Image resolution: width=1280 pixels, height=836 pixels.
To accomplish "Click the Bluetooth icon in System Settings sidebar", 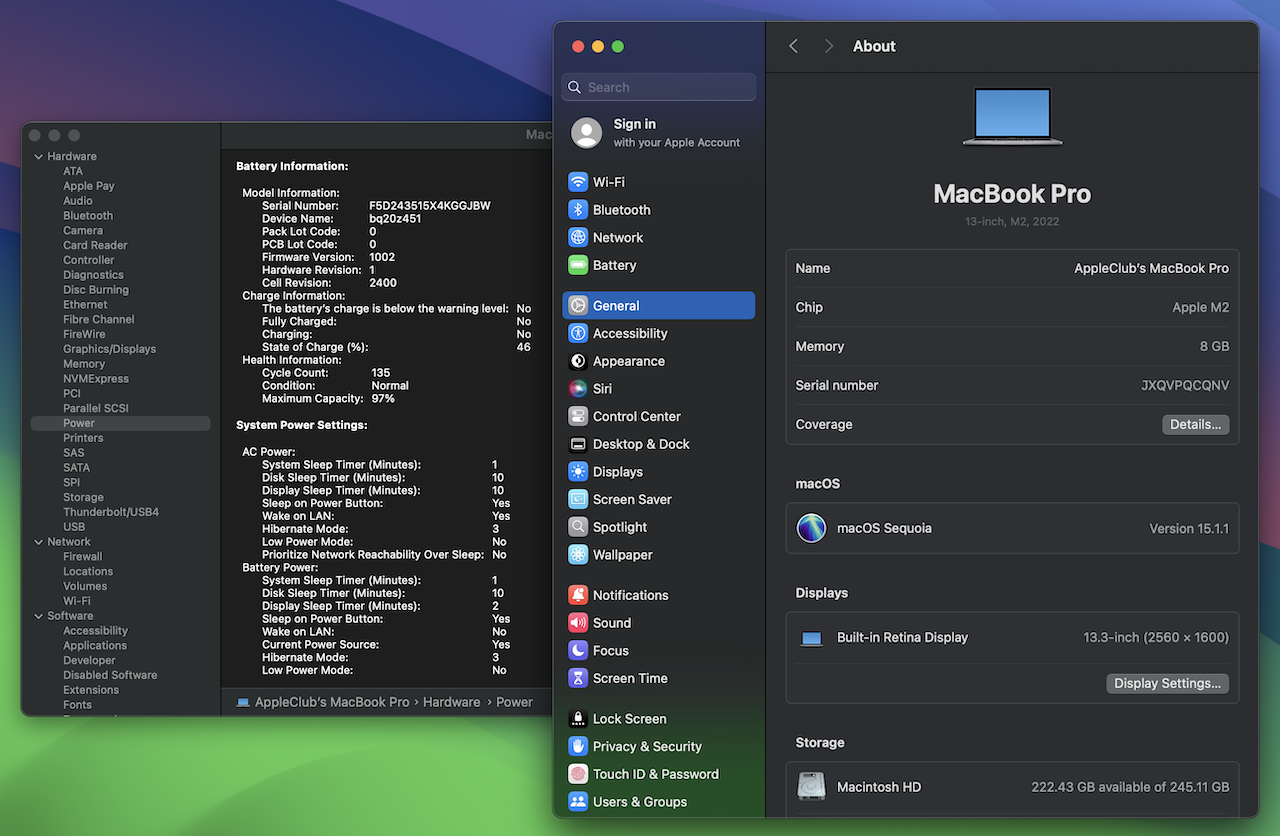I will [x=578, y=210].
